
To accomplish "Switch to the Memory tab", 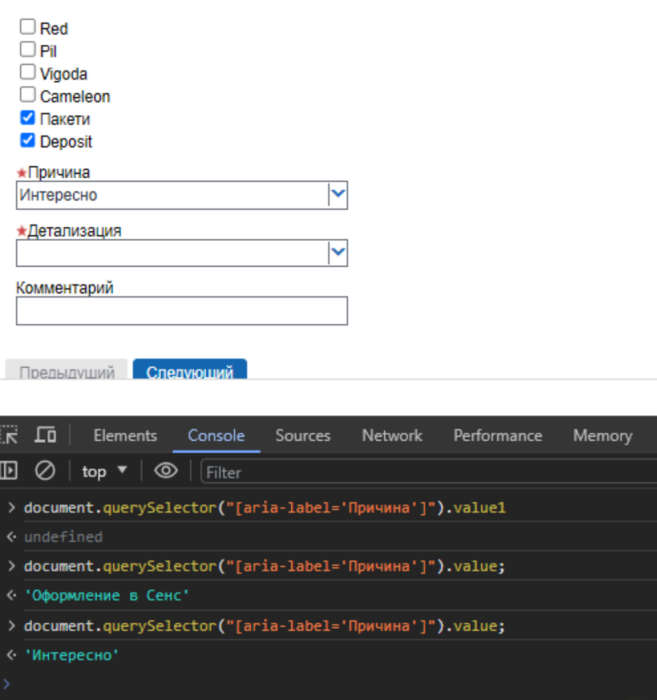I will 603,435.
